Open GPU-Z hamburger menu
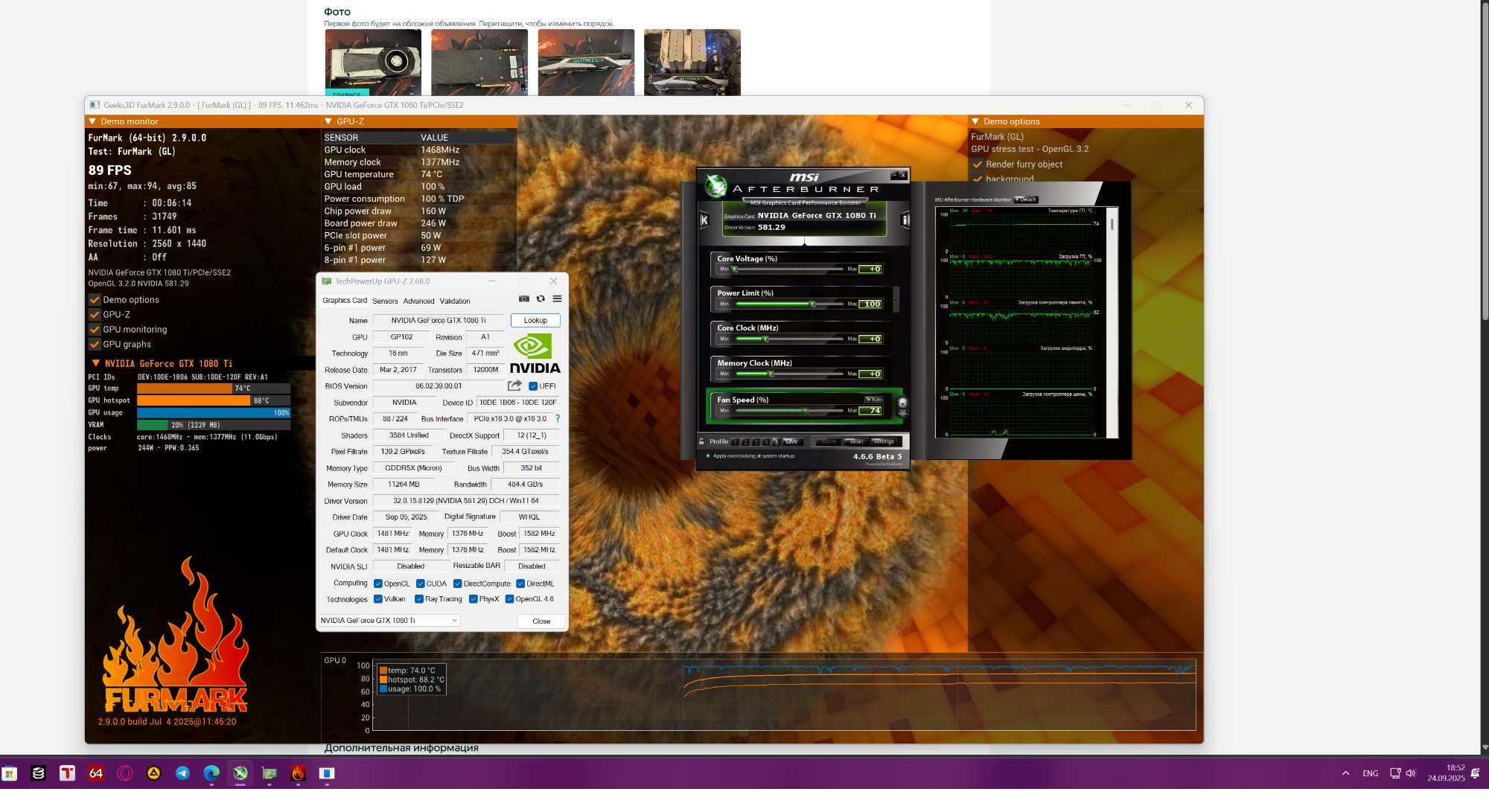The width and height of the screenshot is (1489, 812). coord(557,299)
